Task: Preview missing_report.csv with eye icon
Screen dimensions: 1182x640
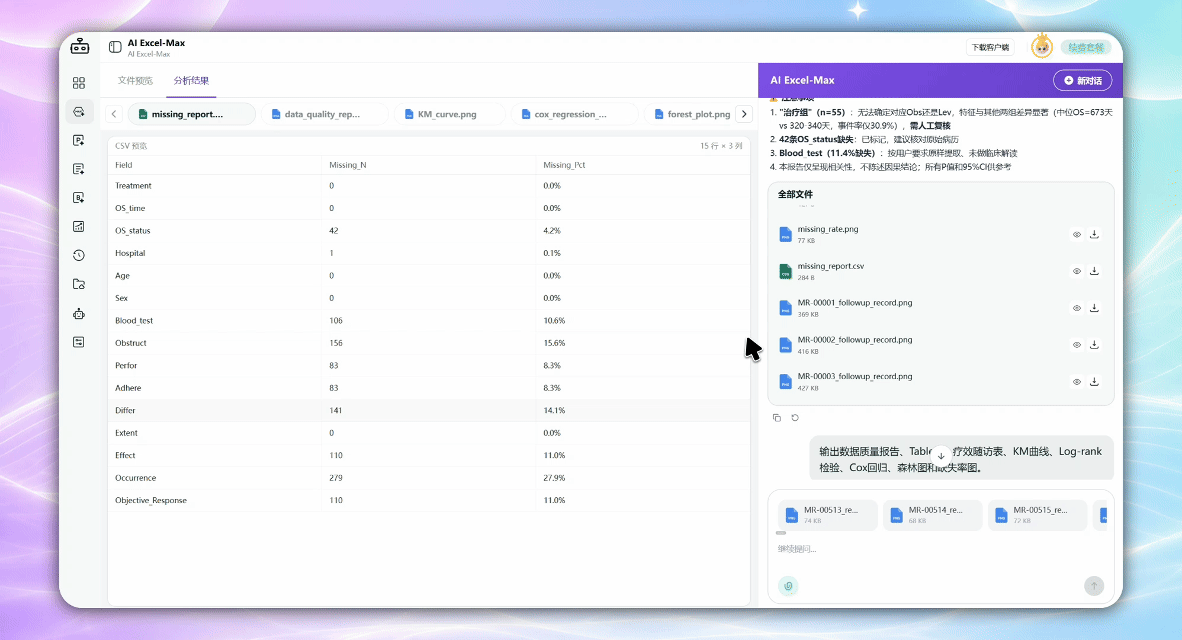Action: 1076,271
